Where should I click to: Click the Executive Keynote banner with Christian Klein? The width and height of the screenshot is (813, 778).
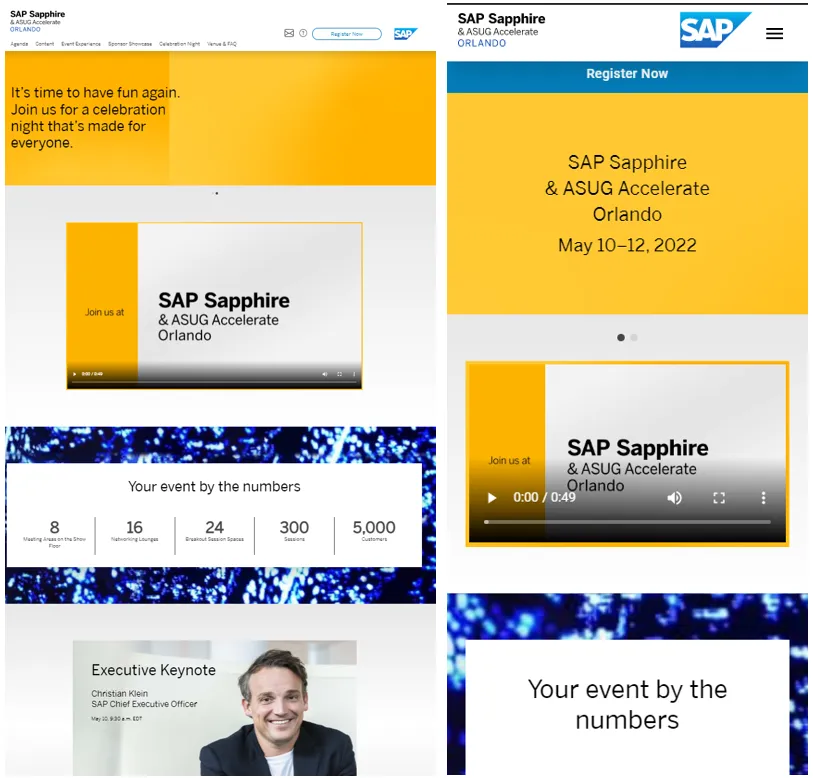214,705
